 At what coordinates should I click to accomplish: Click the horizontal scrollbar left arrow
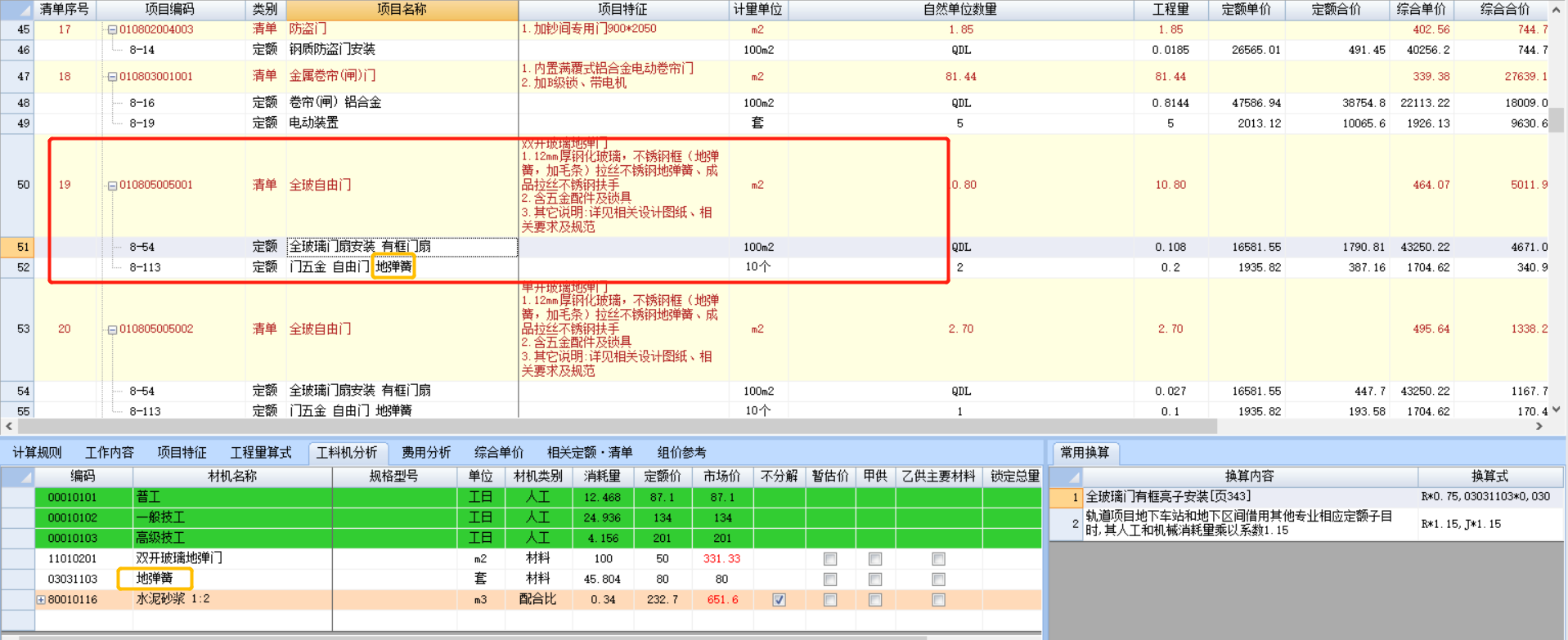click(x=9, y=427)
